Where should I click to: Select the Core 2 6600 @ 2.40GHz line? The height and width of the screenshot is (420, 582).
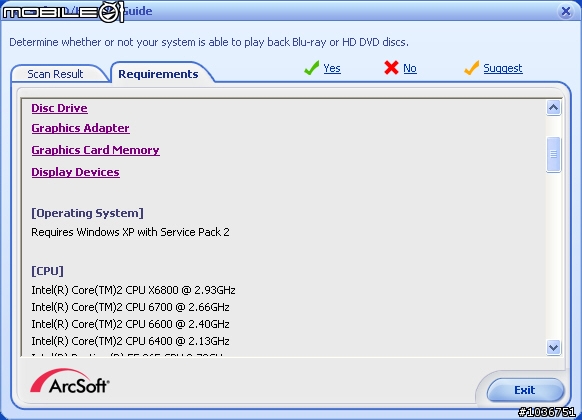point(130,324)
